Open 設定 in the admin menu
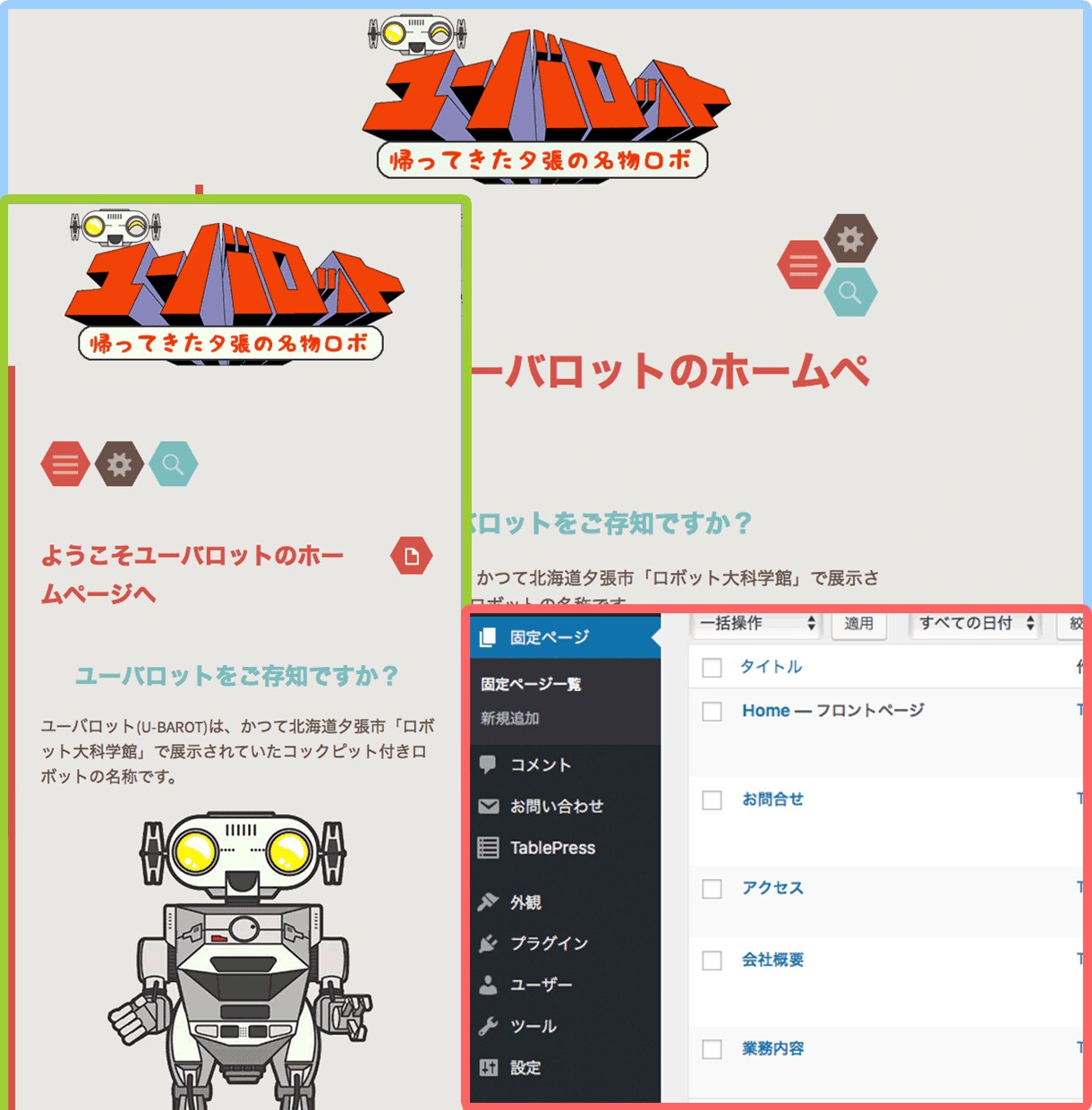This screenshot has width=1092, height=1110. pyautogui.click(x=566, y=1067)
